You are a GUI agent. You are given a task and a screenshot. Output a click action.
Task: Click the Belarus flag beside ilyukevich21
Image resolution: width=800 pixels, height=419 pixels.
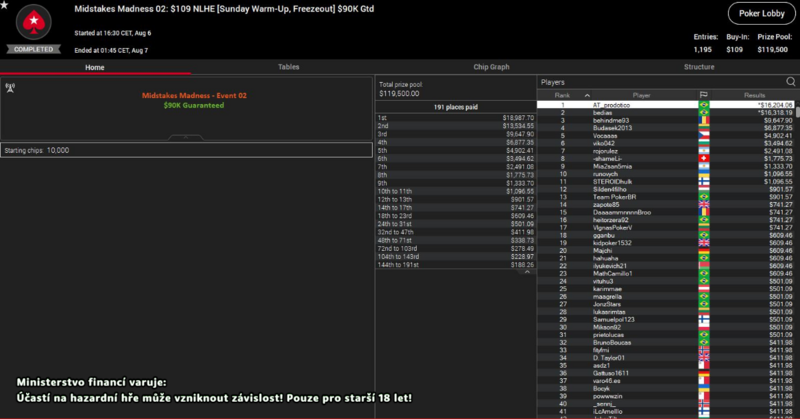click(704, 265)
